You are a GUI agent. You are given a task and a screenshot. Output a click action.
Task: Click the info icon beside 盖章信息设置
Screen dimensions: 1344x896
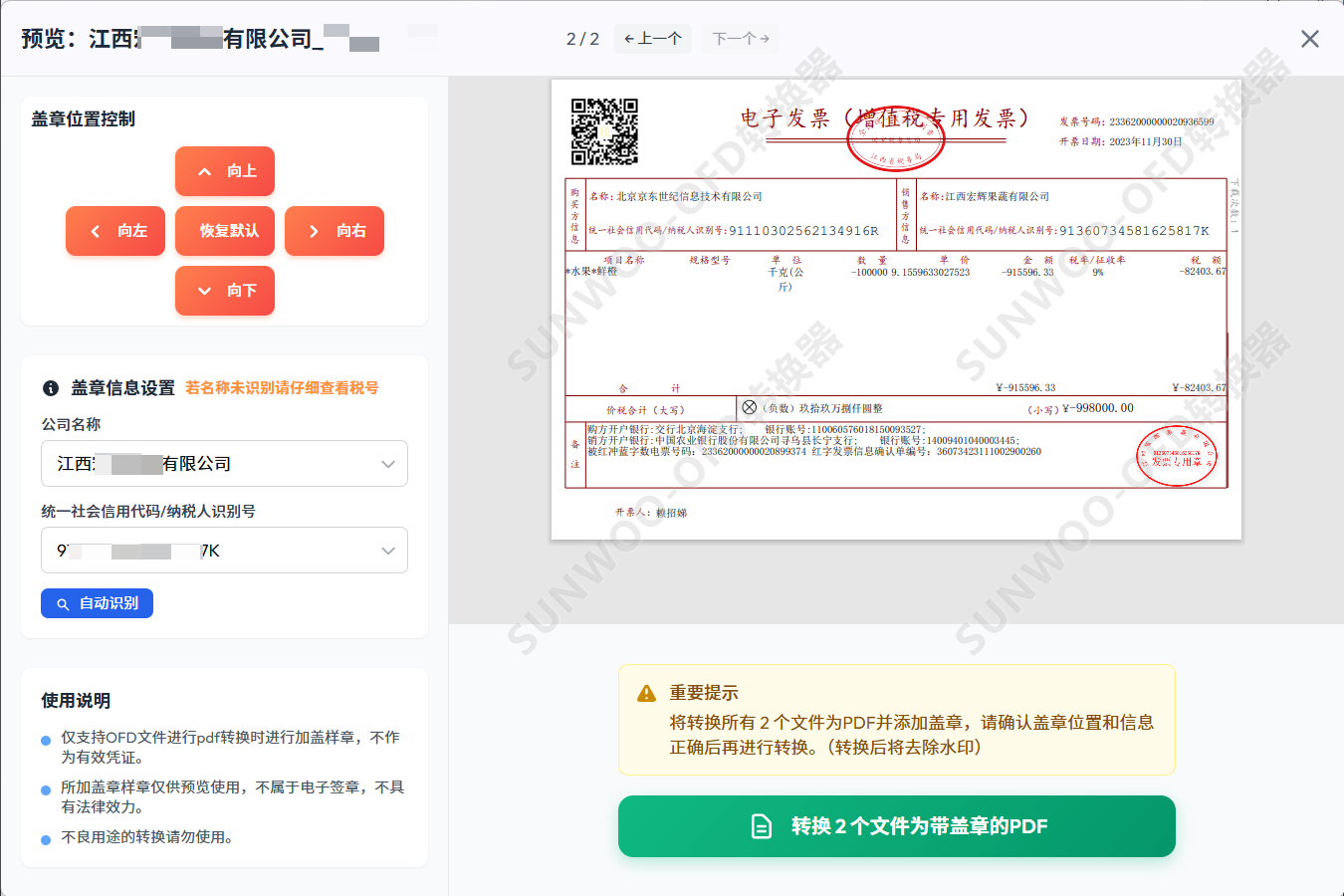51,388
